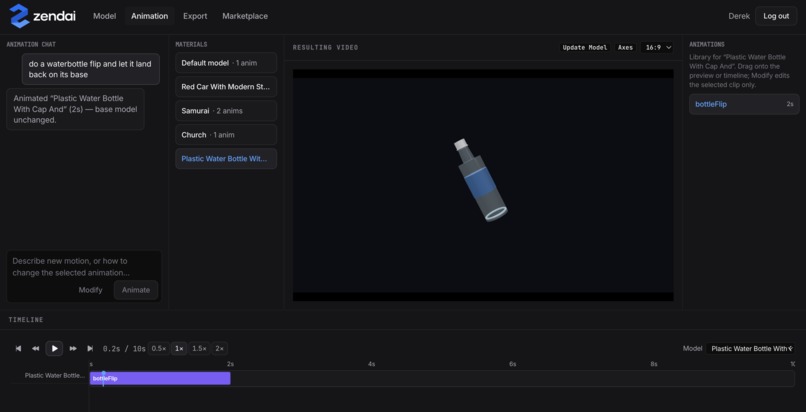The width and height of the screenshot is (806, 412).
Task: Select the bottleFlip animation in library
Action: click(x=744, y=104)
